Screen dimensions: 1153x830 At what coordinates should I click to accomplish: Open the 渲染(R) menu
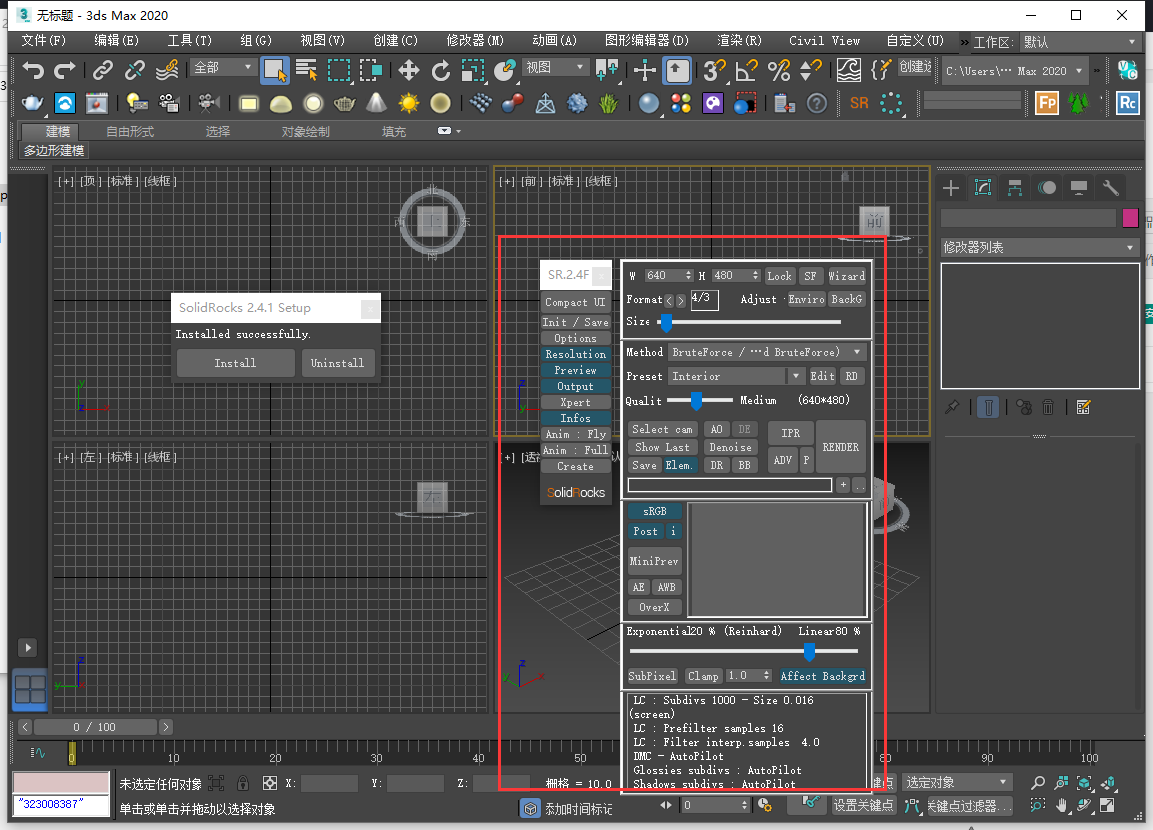point(739,40)
